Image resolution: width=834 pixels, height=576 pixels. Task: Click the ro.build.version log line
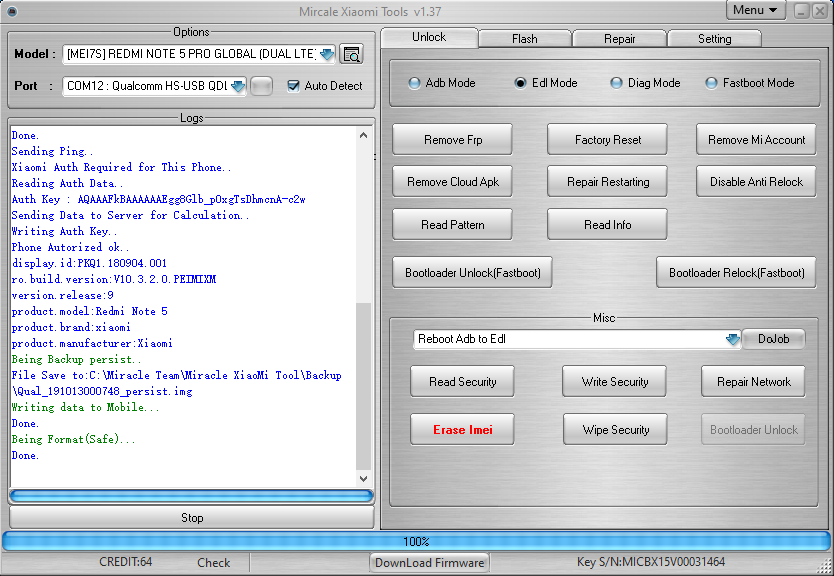click(114, 279)
